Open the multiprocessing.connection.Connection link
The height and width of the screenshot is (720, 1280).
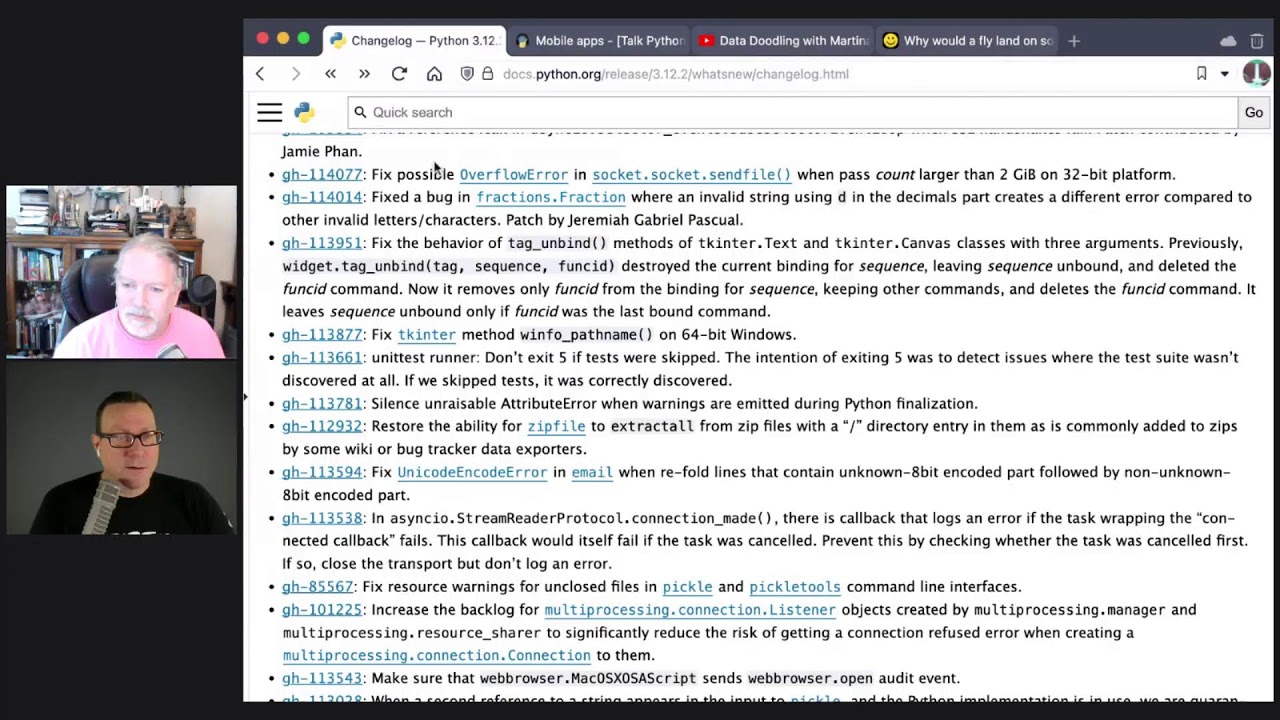click(436, 655)
